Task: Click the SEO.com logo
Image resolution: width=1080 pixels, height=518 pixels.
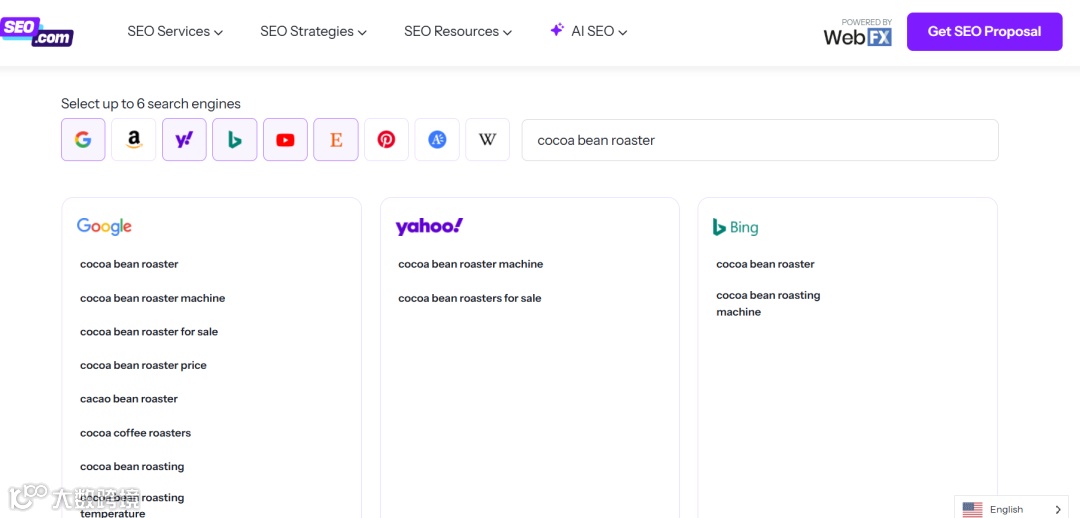Action: 37,31
